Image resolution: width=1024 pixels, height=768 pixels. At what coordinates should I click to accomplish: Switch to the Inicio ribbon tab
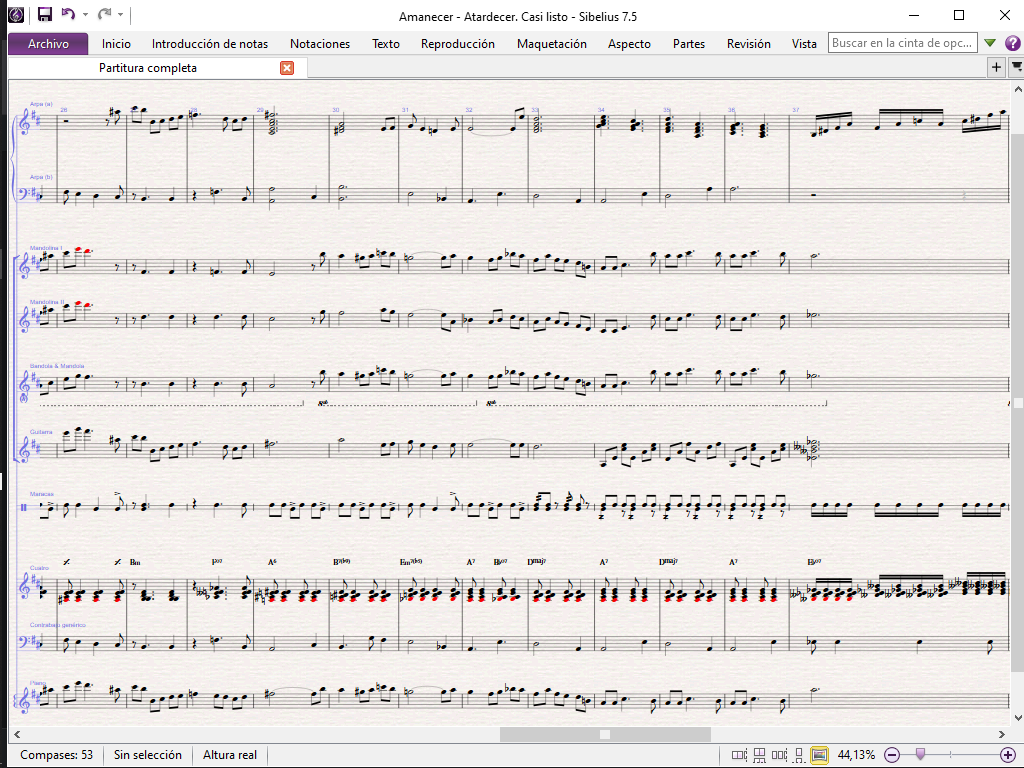116,44
